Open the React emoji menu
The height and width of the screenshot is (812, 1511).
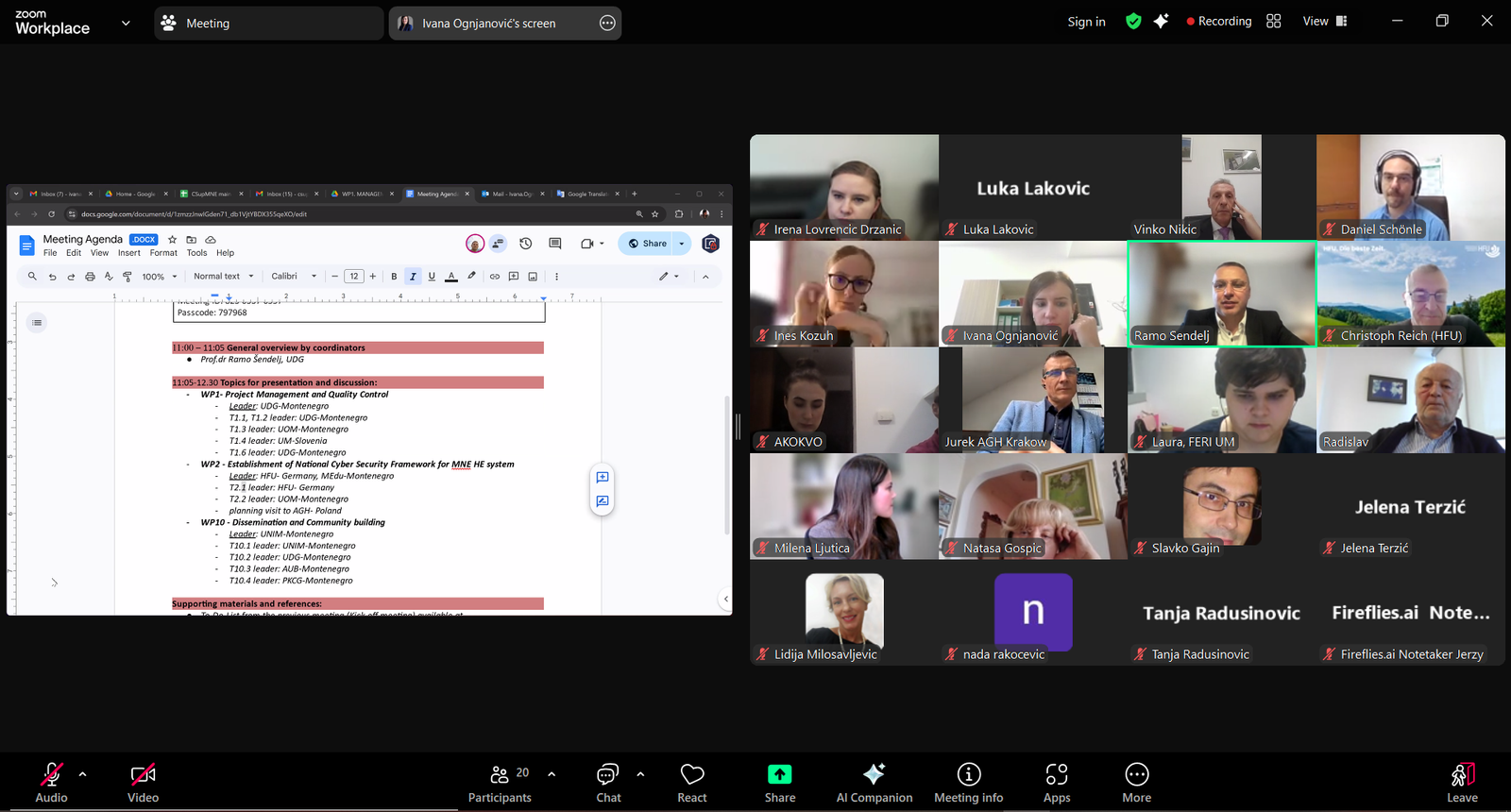[x=692, y=783]
